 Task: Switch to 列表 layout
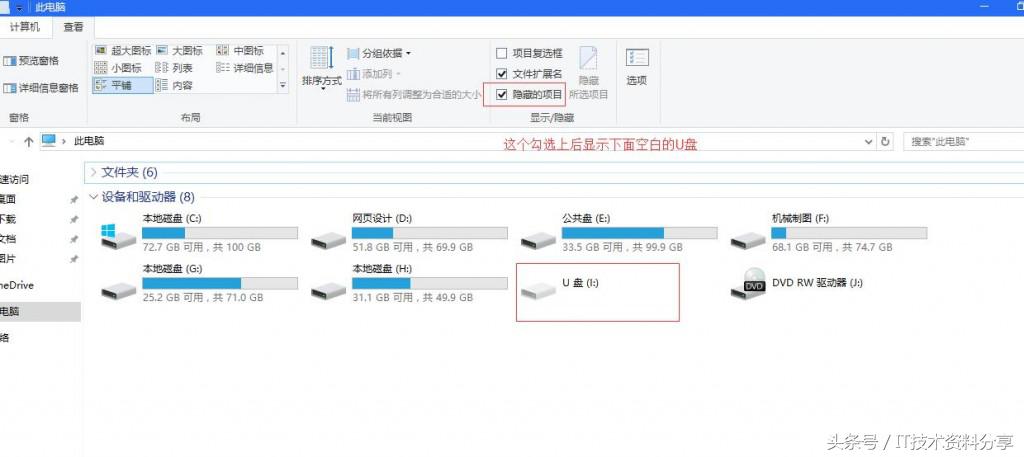point(174,68)
